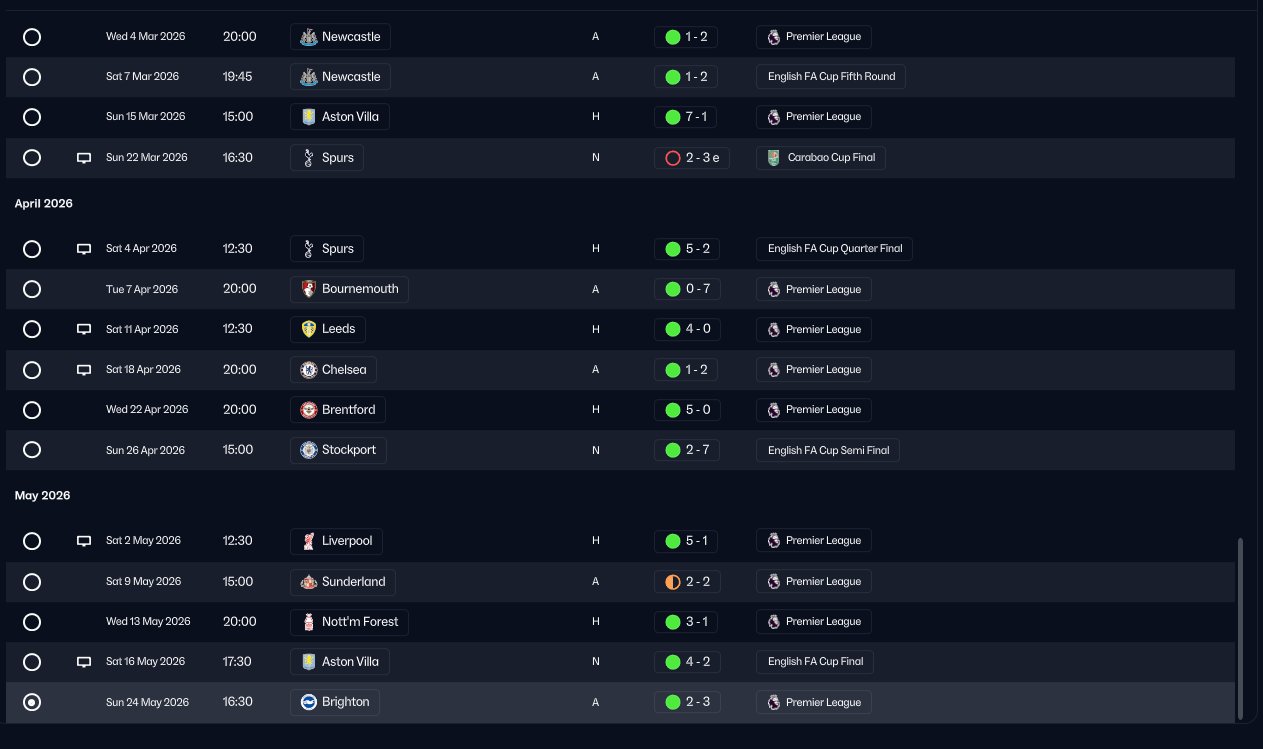The image size is (1263, 749).
Task: Select the radio button for Aston Villa home match
Action: click(32, 117)
